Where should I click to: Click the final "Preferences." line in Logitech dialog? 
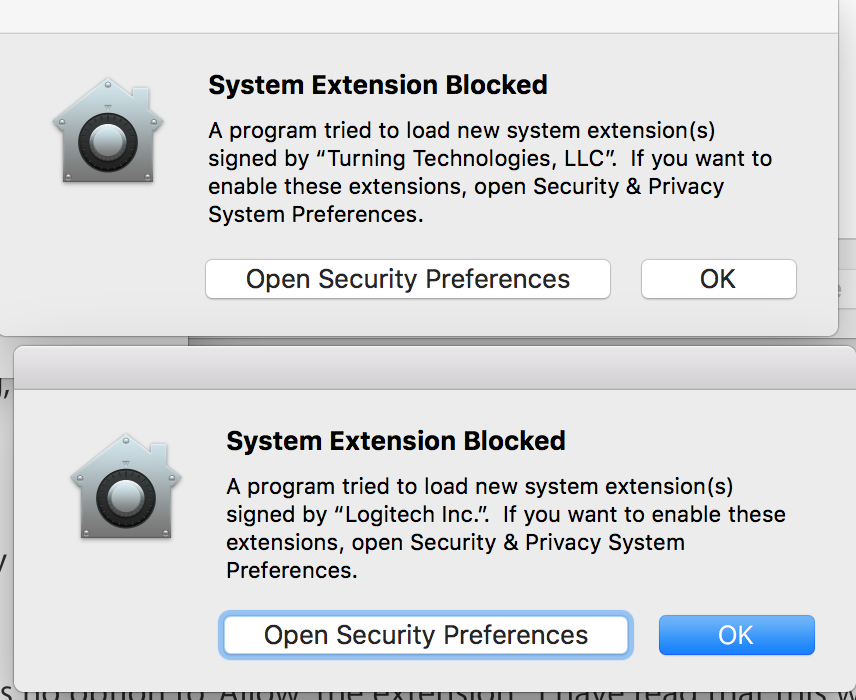coord(292,571)
